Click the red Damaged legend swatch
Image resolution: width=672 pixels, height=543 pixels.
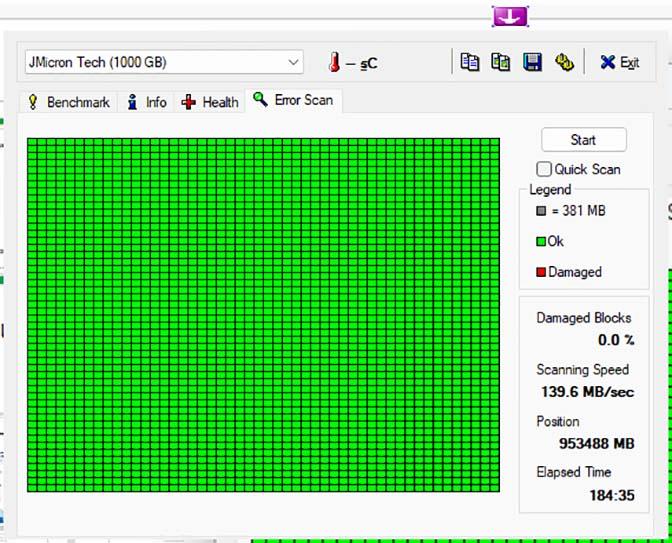click(x=541, y=272)
